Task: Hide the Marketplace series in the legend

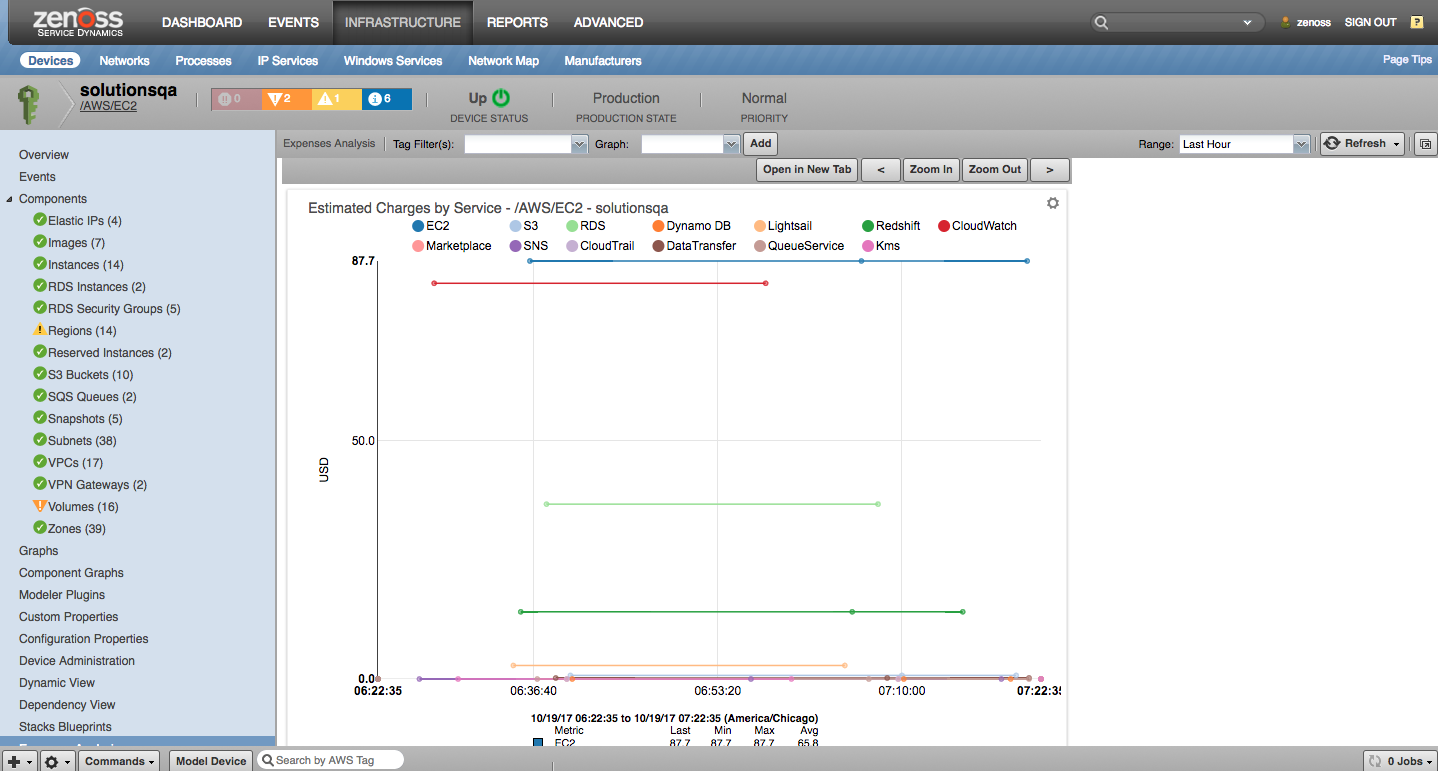Action: click(451, 246)
